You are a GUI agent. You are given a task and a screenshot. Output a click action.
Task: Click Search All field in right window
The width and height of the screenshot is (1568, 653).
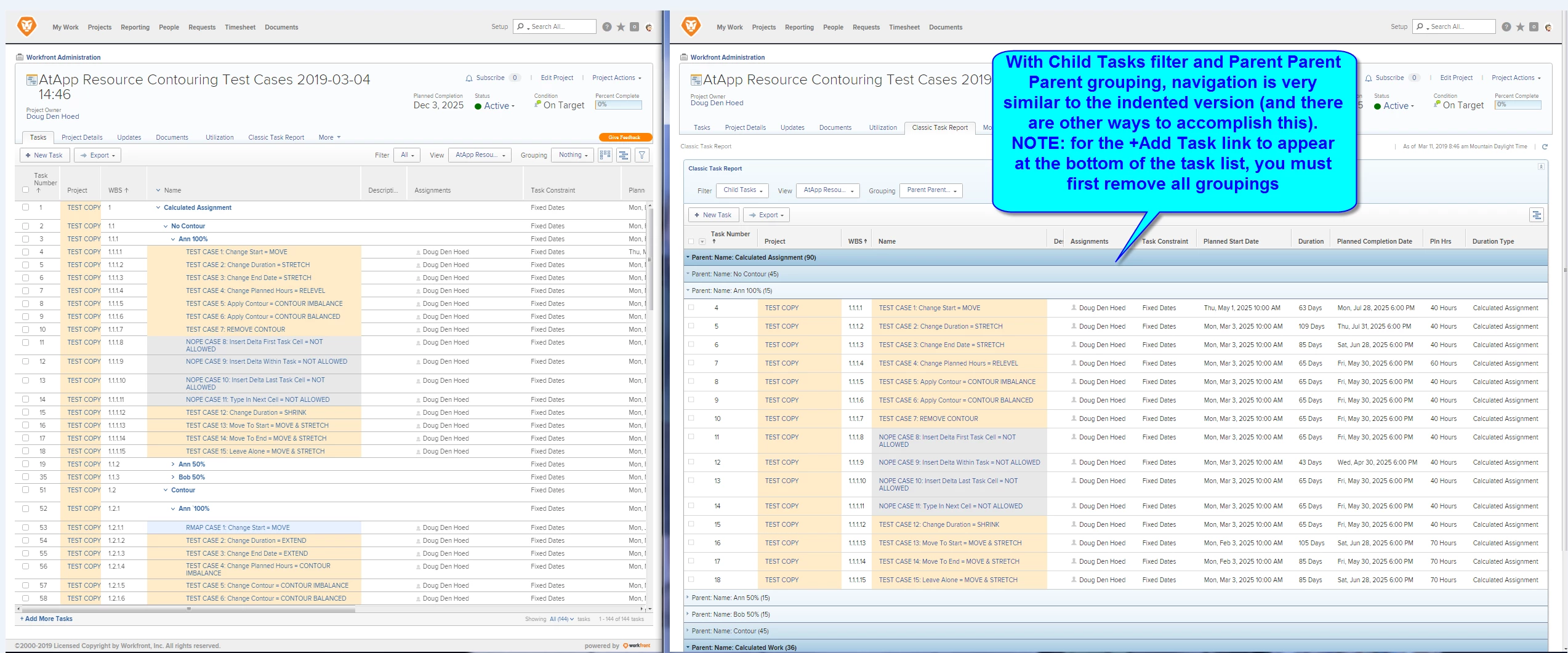pos(1453,26)
